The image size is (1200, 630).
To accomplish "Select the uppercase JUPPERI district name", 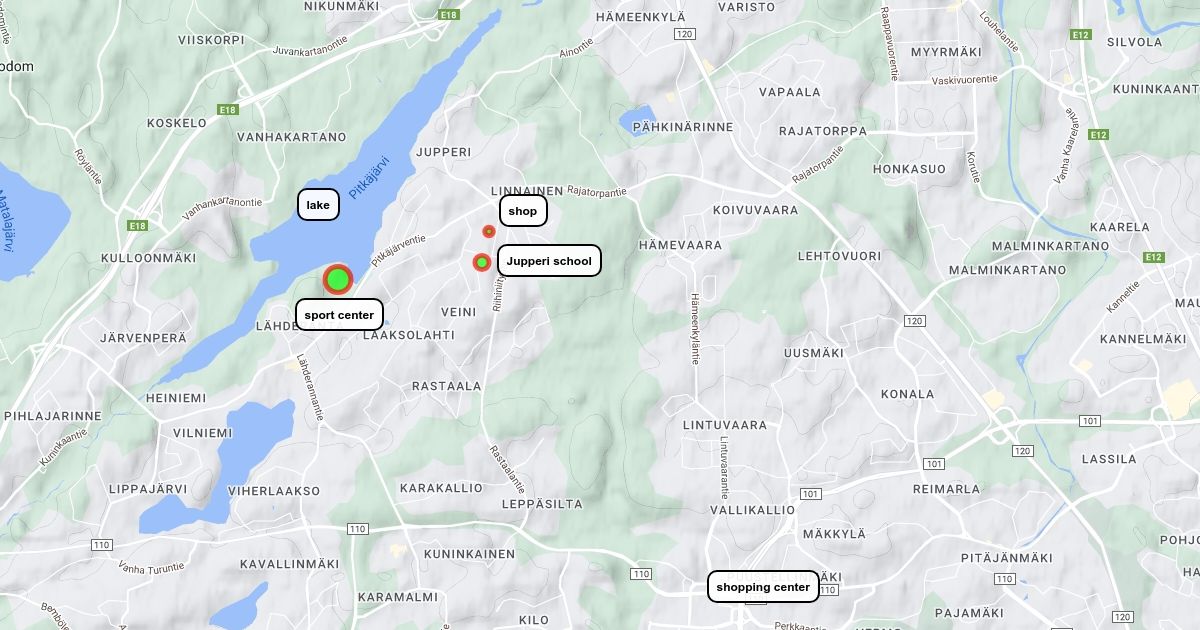I will 443,152.
